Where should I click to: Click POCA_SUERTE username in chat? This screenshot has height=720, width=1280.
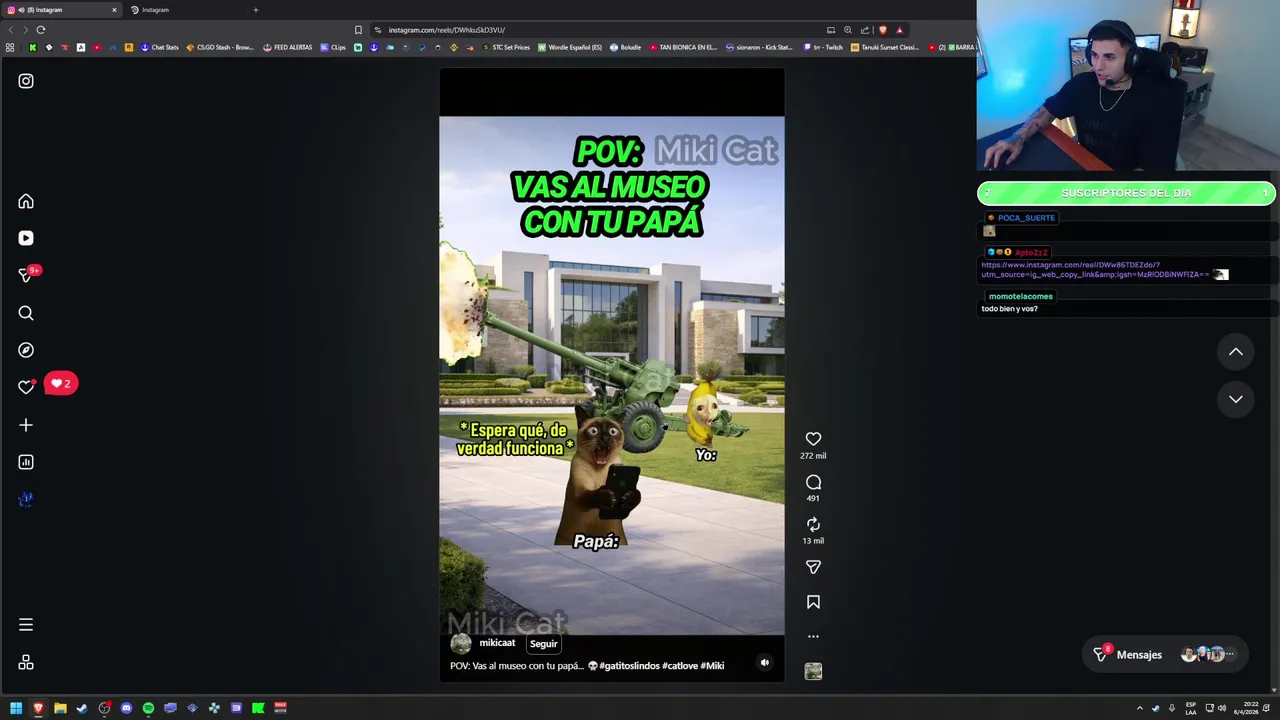tap(1026, 218)
